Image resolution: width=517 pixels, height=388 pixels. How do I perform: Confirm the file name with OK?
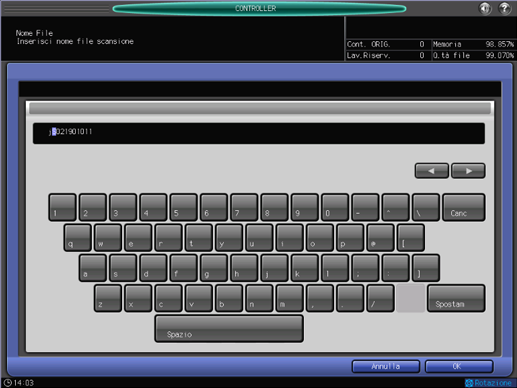[459, 366]
